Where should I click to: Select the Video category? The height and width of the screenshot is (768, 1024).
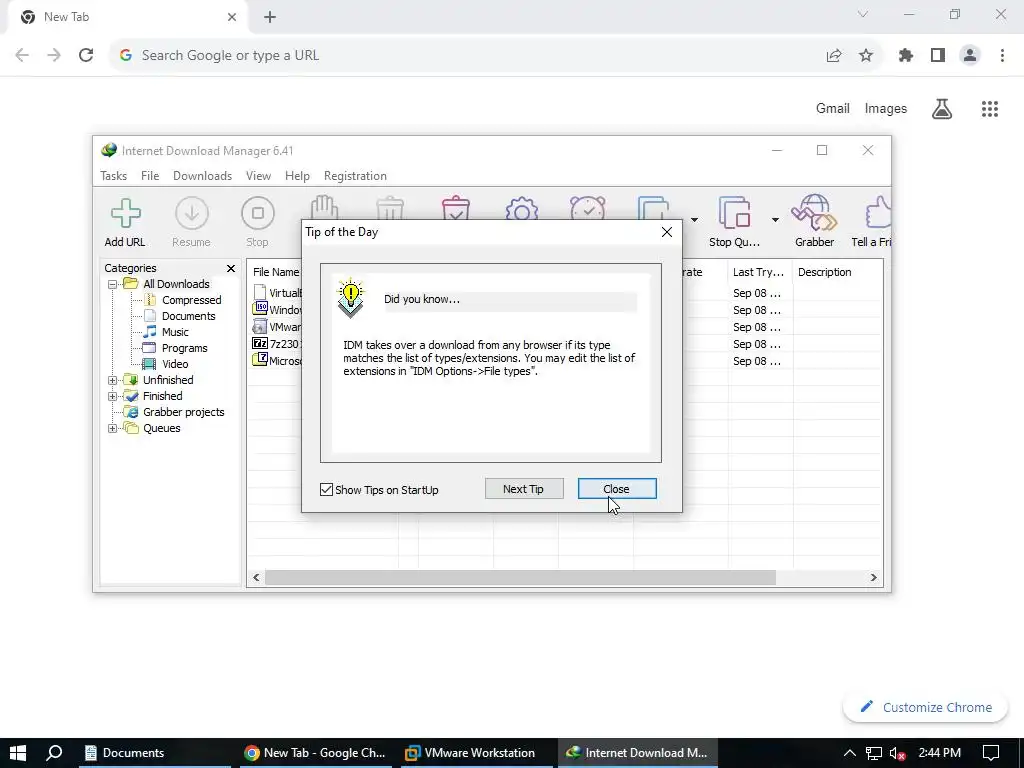(x=175, y=364)
